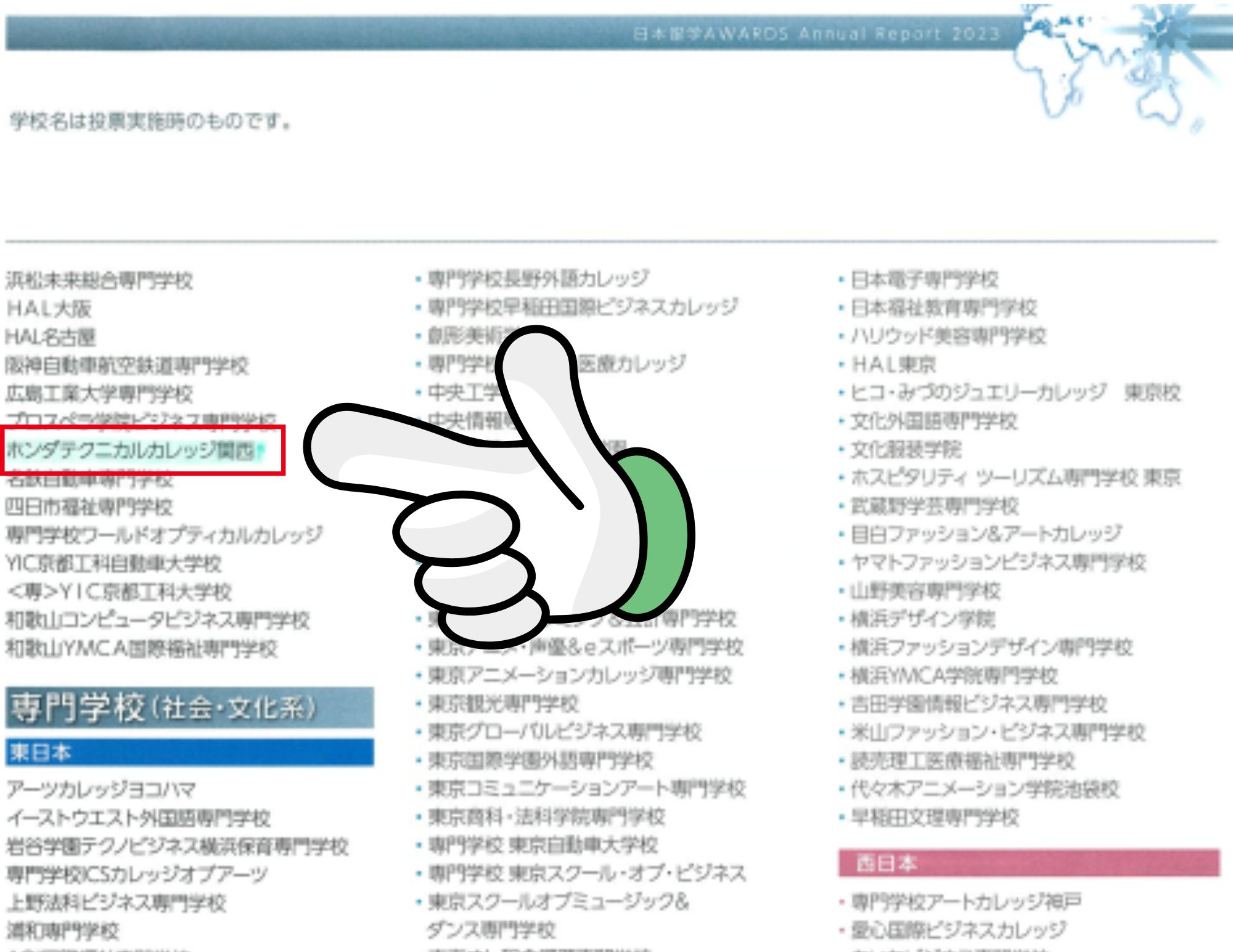Click HAL東京 in the right column
Screen dimensions: 1233x952
(x=893, y=364)
